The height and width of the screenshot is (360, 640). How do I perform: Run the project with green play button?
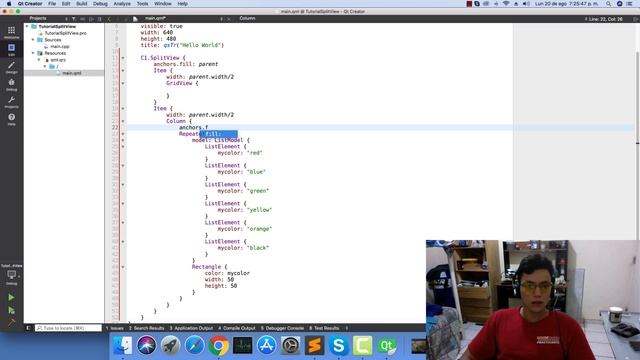[11, 298]
